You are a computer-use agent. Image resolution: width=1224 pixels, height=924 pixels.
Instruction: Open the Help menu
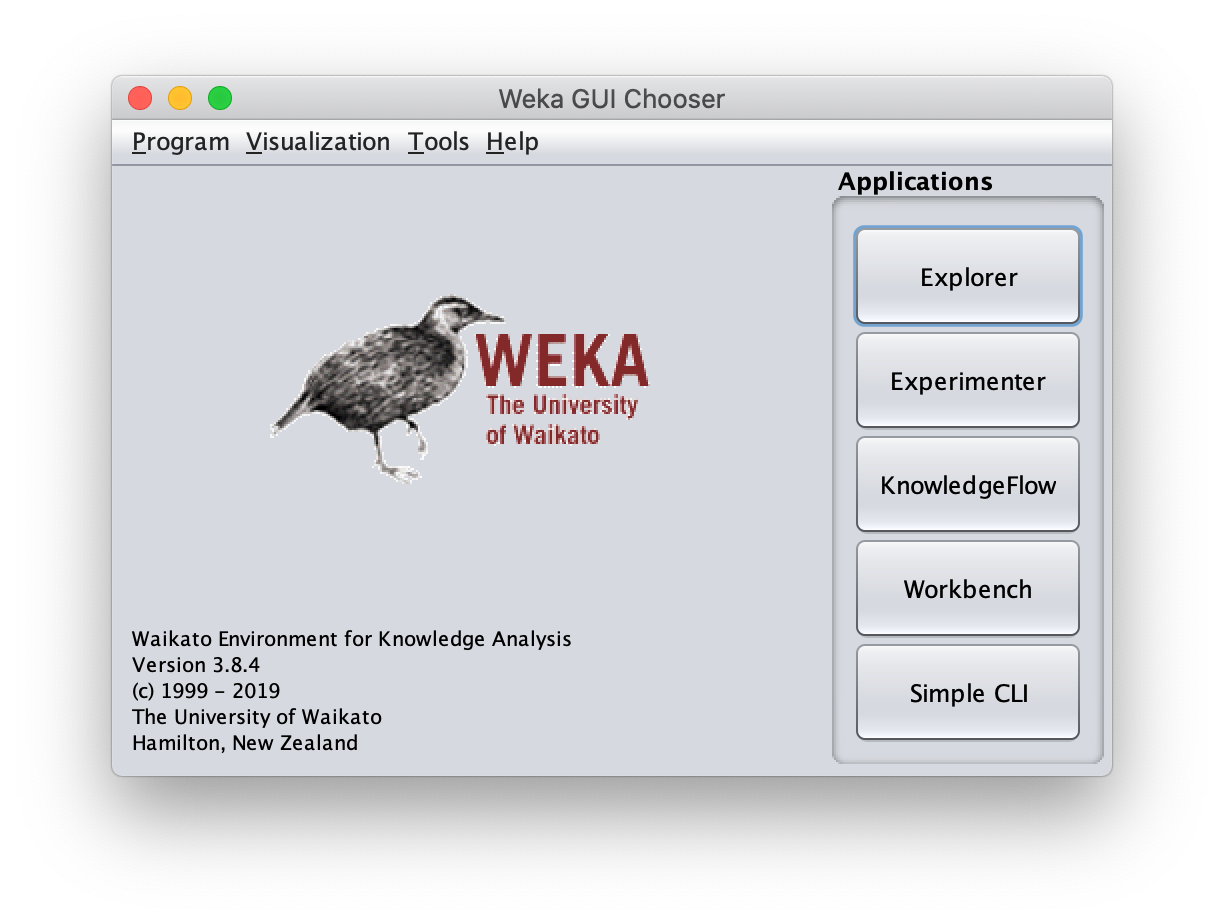click(512, 142)
